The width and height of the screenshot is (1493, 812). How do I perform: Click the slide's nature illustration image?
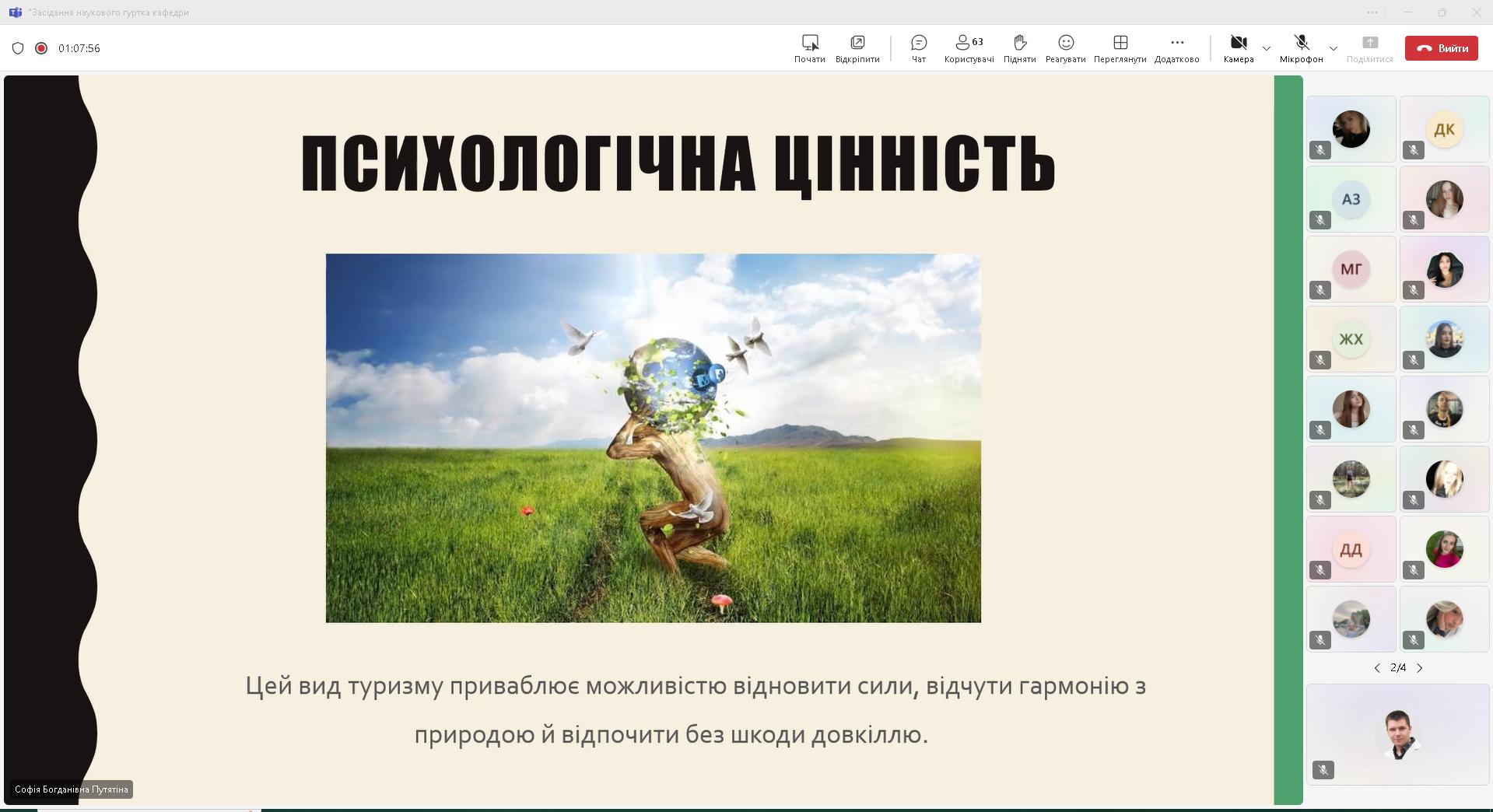pos(654,438)
